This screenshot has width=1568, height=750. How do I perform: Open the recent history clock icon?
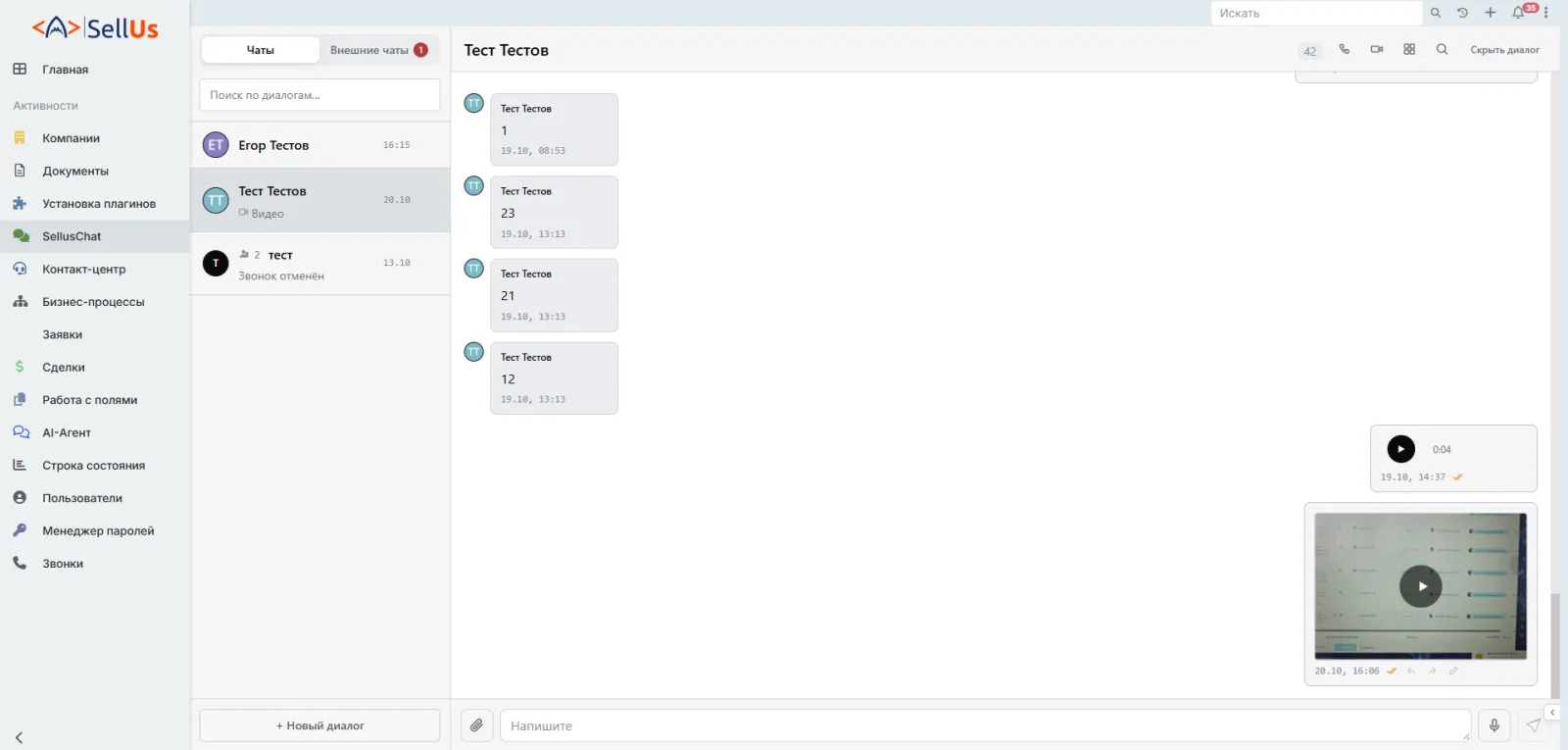(1462, 13)
